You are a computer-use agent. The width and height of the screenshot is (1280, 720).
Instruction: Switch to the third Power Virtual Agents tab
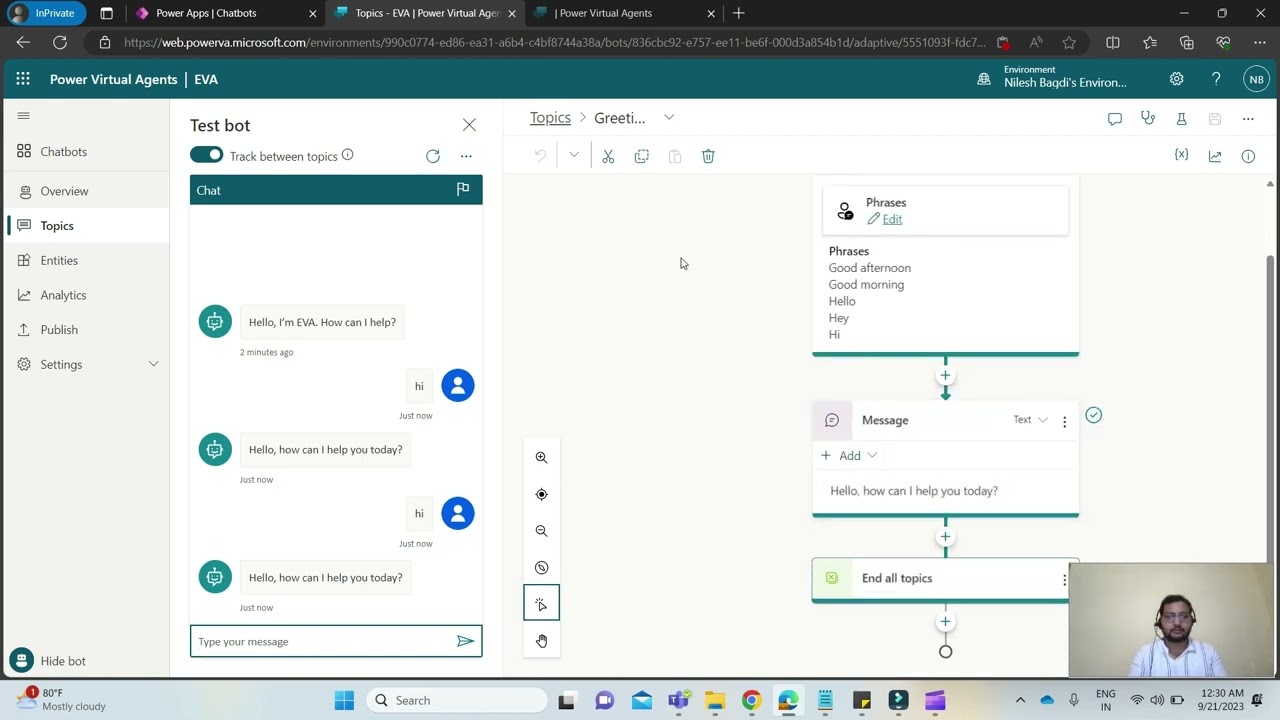pos(625,13)
